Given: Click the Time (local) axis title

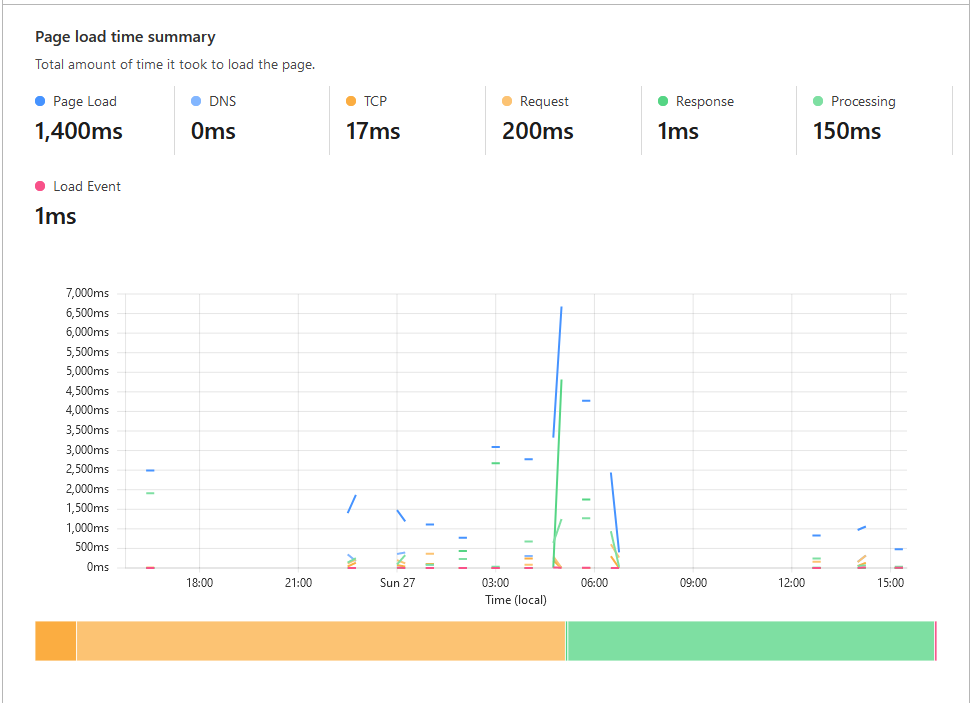Looking at the screenshot, I should pyautogui.click(x=514, y=600).
